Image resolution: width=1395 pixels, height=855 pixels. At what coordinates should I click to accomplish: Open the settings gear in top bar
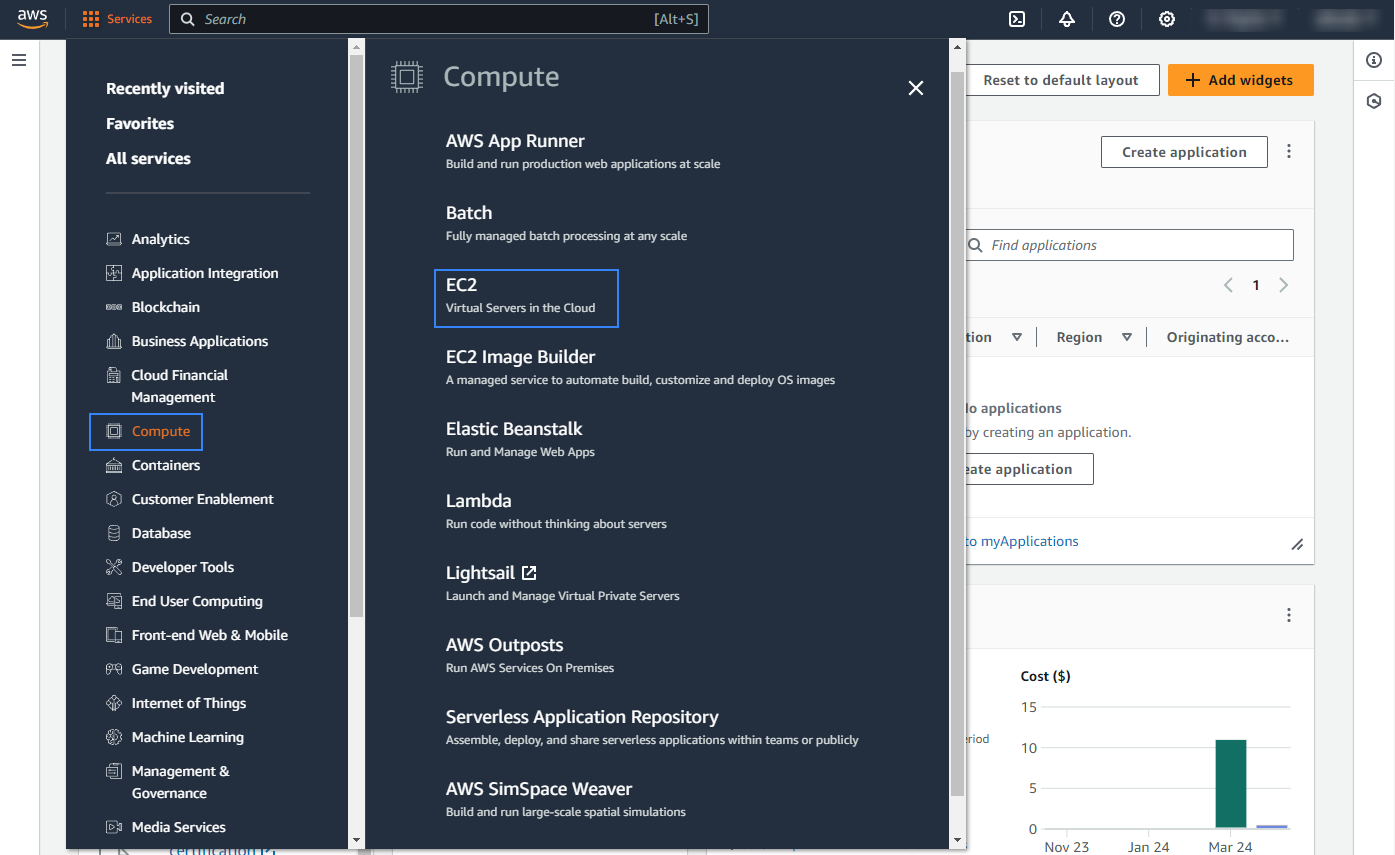point(1167,19)
